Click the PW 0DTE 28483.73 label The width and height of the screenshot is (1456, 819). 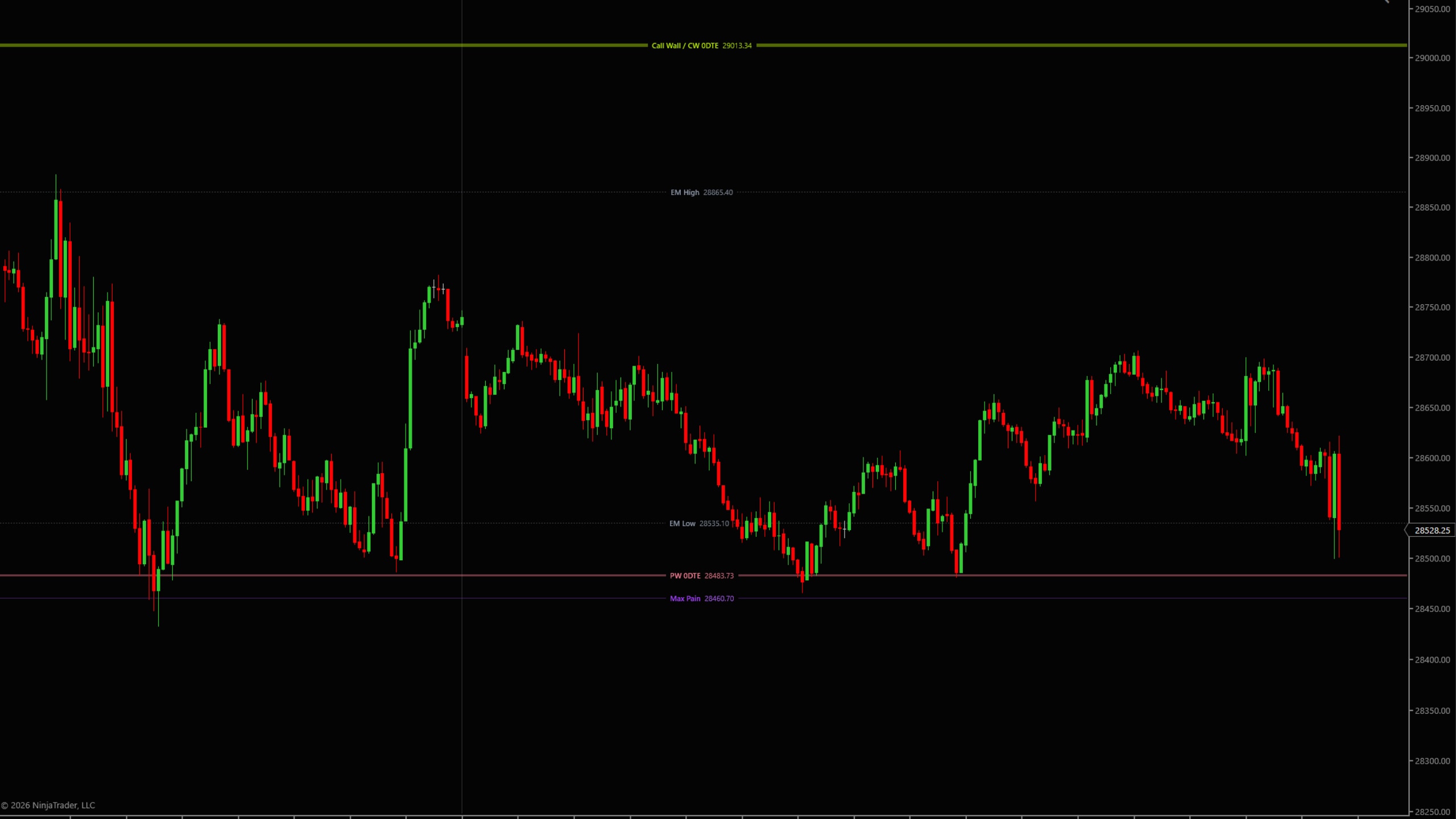click(701, 576)
